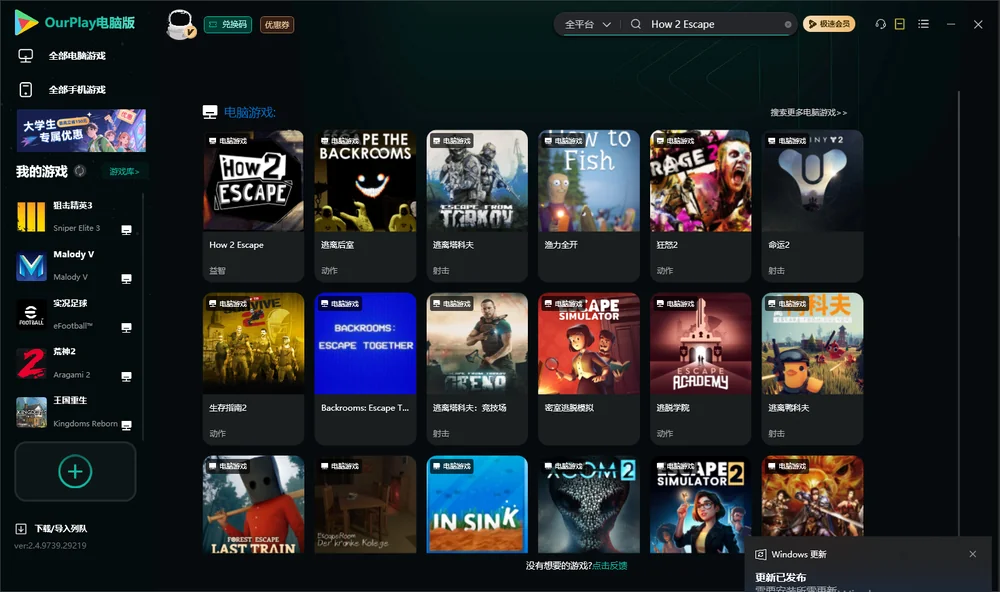
Task: Click eFootball game icon
Action: [31, 314]
